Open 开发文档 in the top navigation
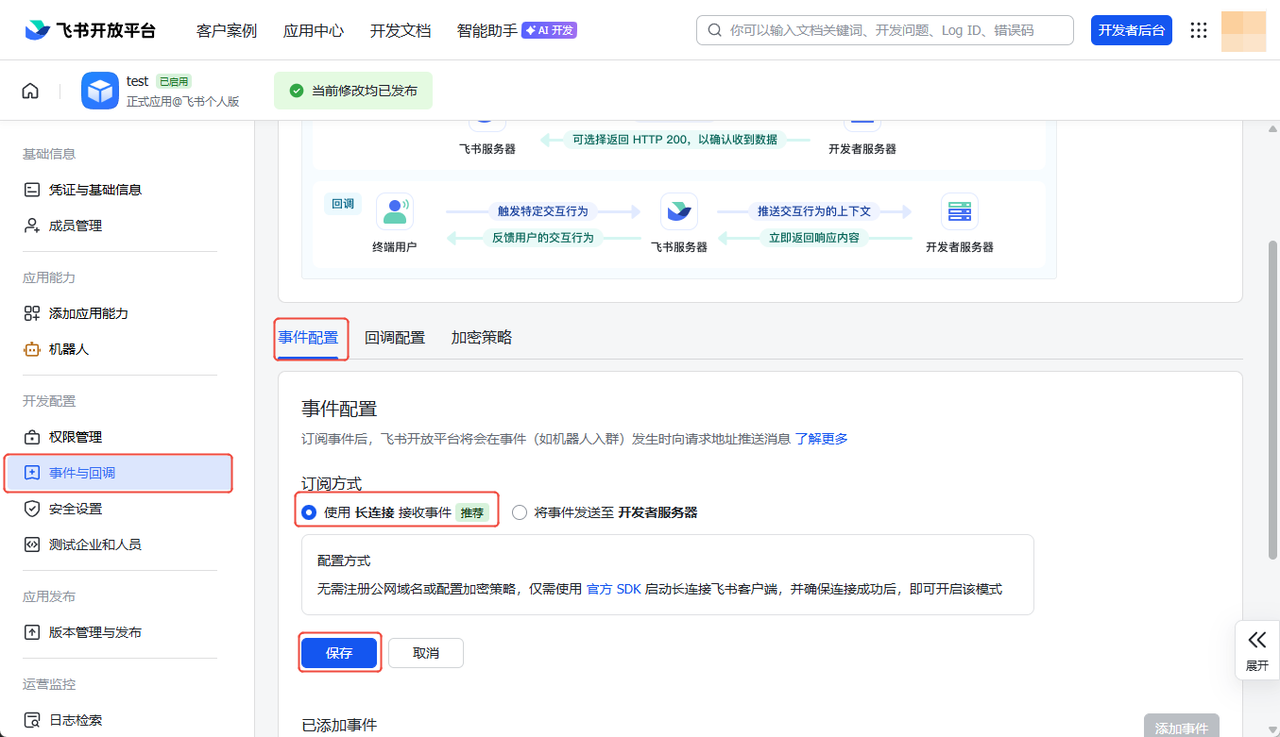 400,31
